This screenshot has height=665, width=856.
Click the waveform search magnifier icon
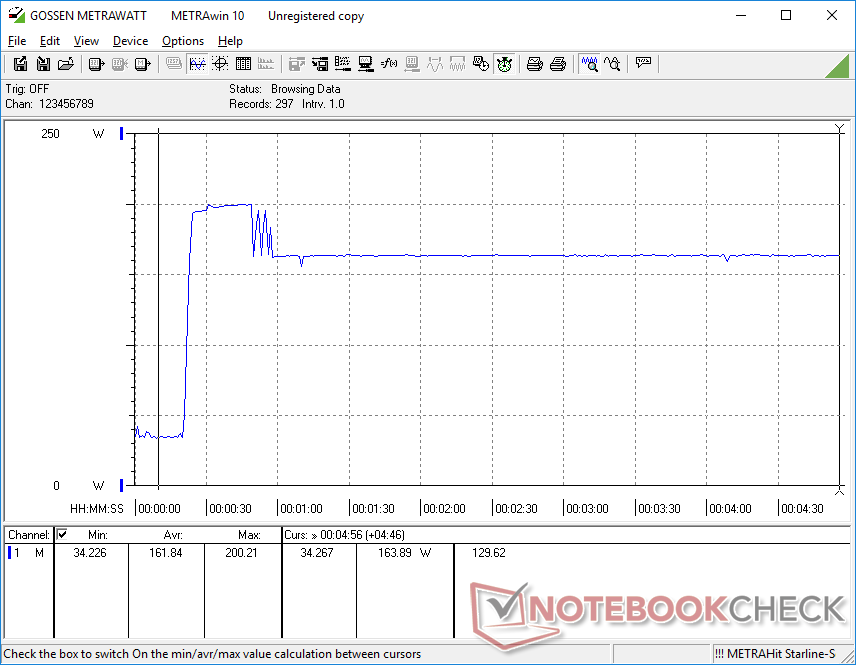[x=613, y=64]
